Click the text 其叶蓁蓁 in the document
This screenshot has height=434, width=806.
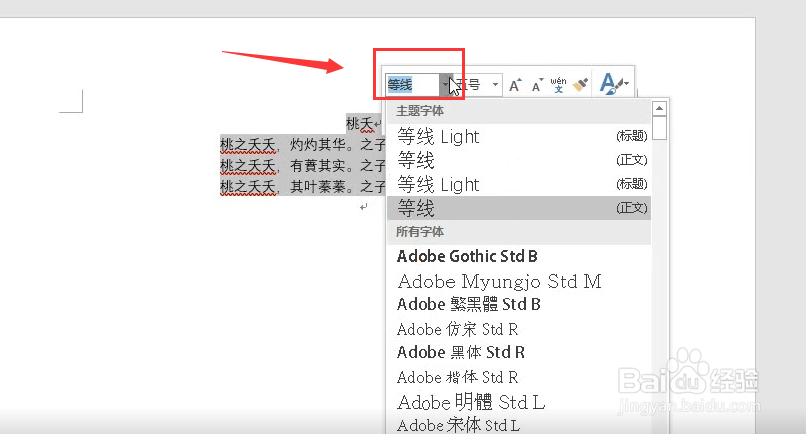318,186
